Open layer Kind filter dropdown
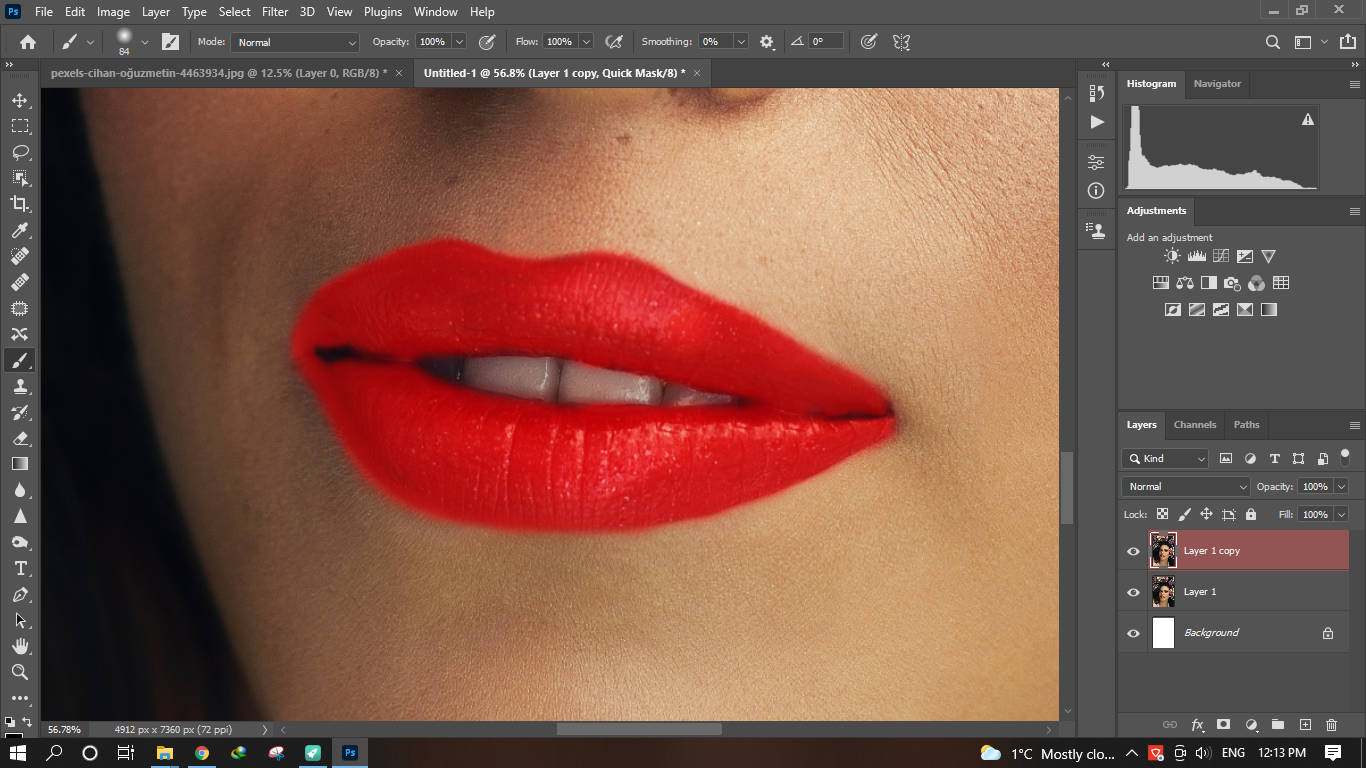Image resolution: width=1366 pixels, height=768 pixels. (x=1166, y=458)
